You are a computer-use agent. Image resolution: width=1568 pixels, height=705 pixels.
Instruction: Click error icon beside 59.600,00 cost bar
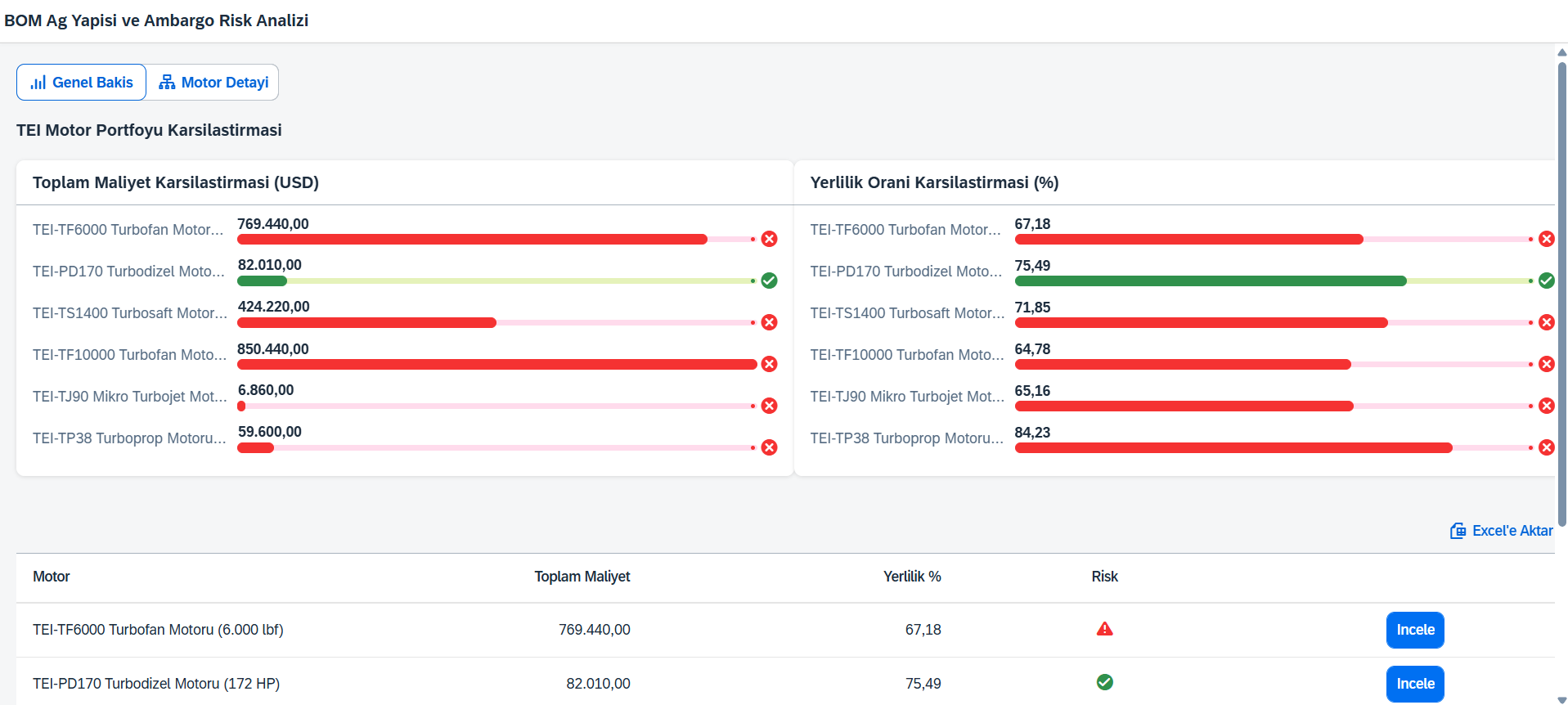[x=769, y=447]
